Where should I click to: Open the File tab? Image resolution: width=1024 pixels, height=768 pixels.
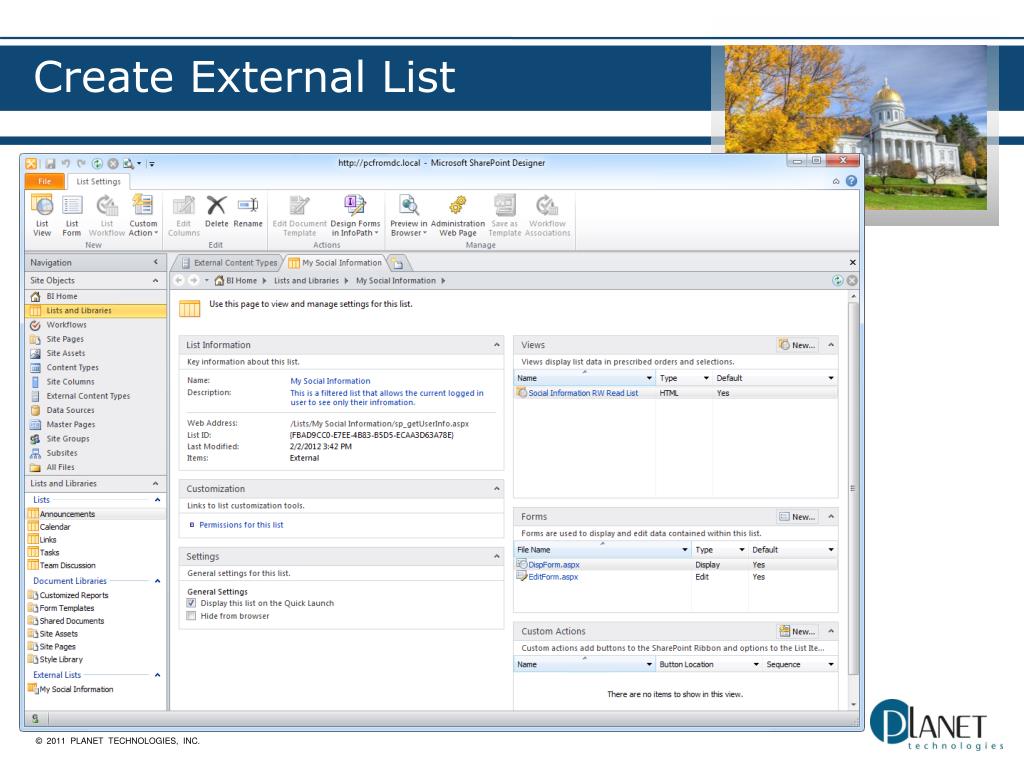(x=44, y=182)
